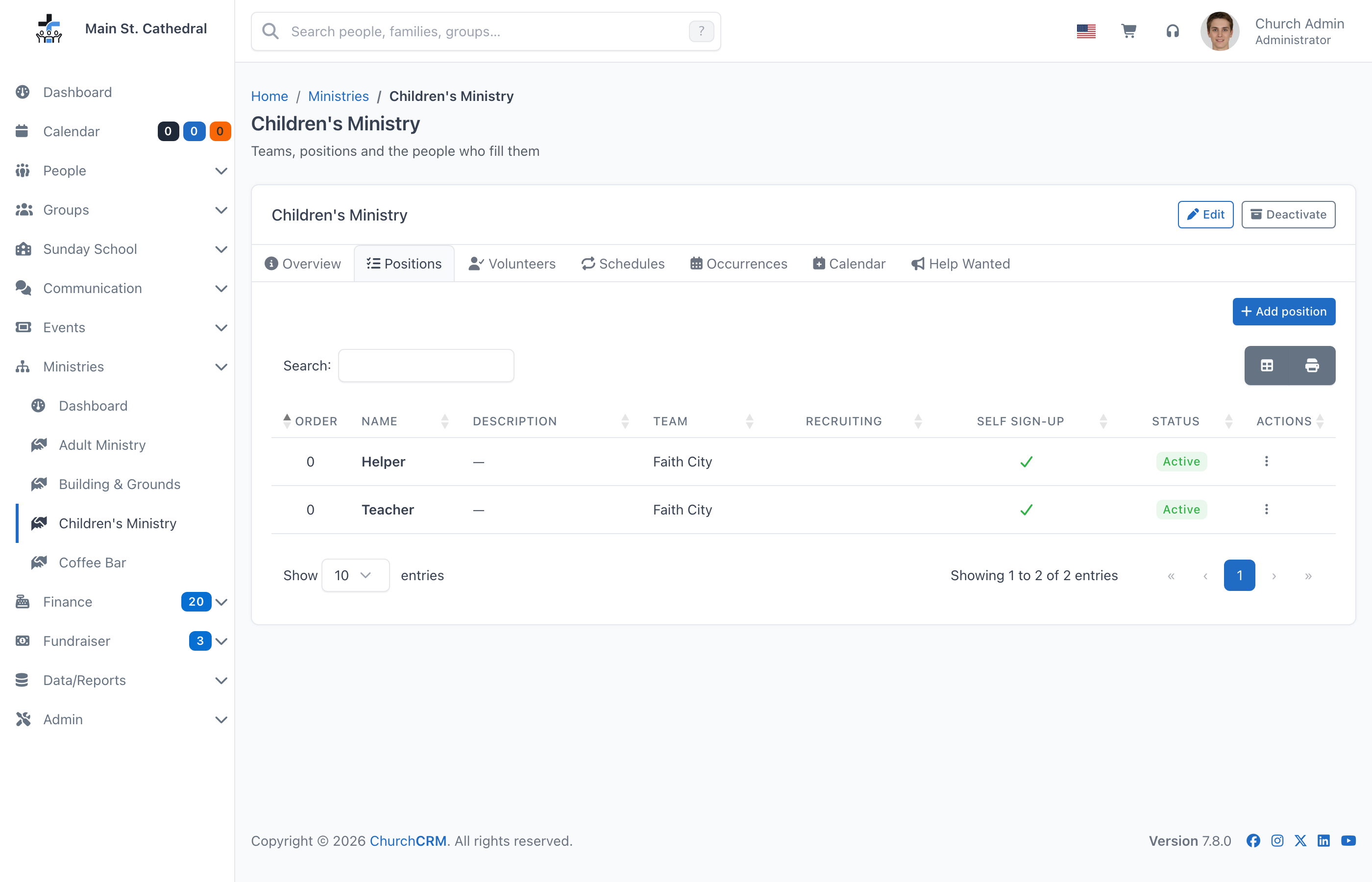Expand the Events menu
1372x882 pixels.
tap(117, 328)
